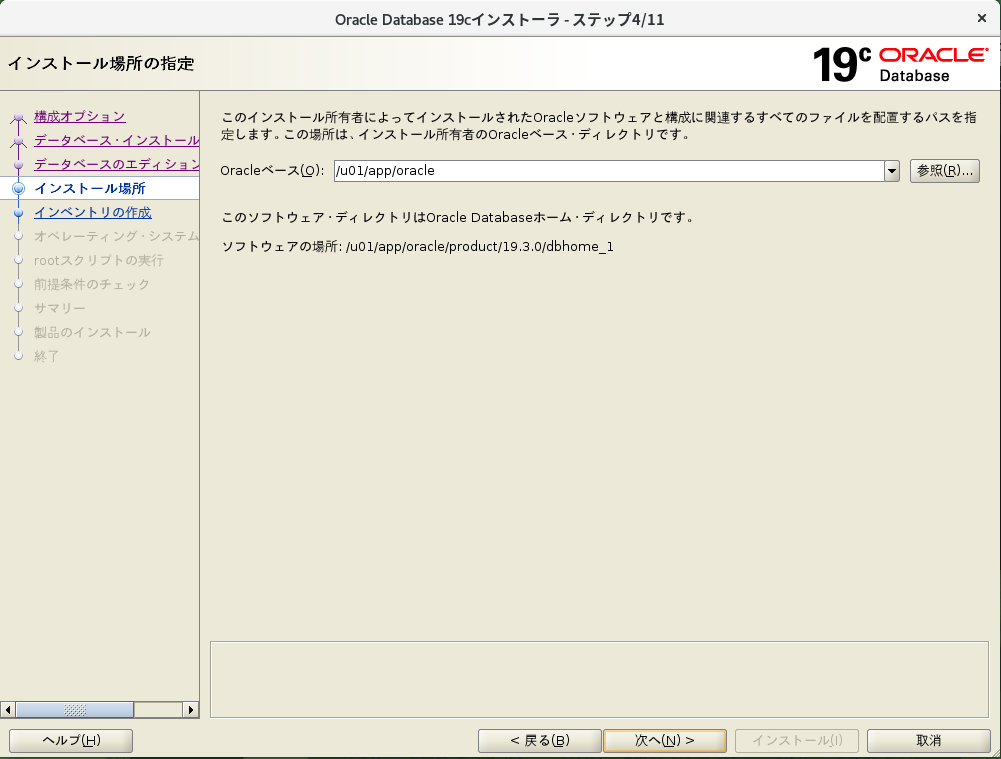Click the インベントリの作成 step bullet icon
The height and width of the screenshot is (759, 1001).
pyautogui.click(x=18, y=212)
